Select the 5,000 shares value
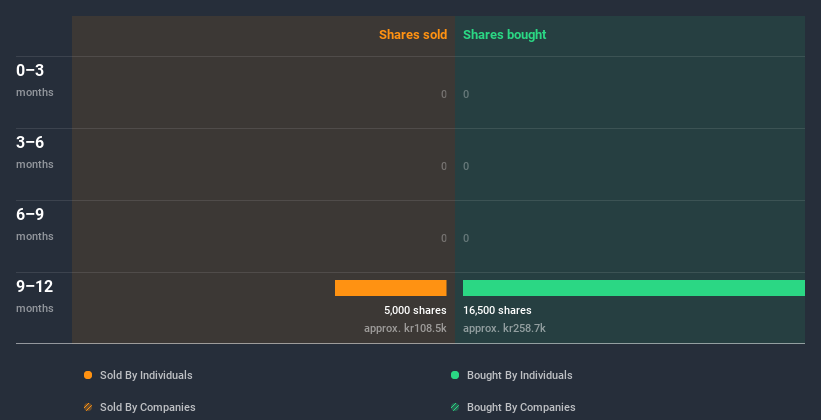The height and width of the screenshot is (420, 821). (x=415, y=310)
